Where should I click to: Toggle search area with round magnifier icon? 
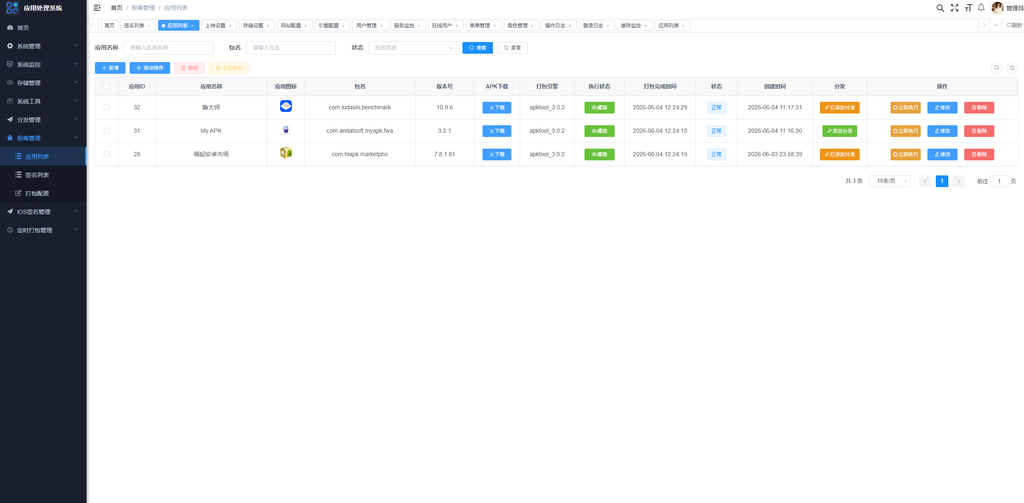pos(996,67)
